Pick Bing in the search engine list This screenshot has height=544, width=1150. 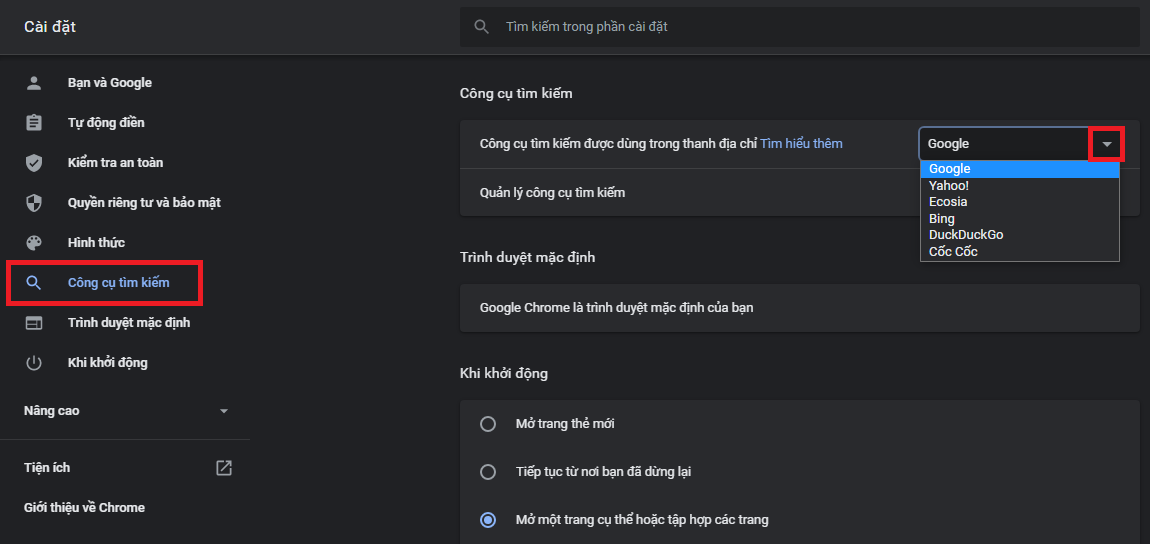pyautogui.click(x=942, y=218)
